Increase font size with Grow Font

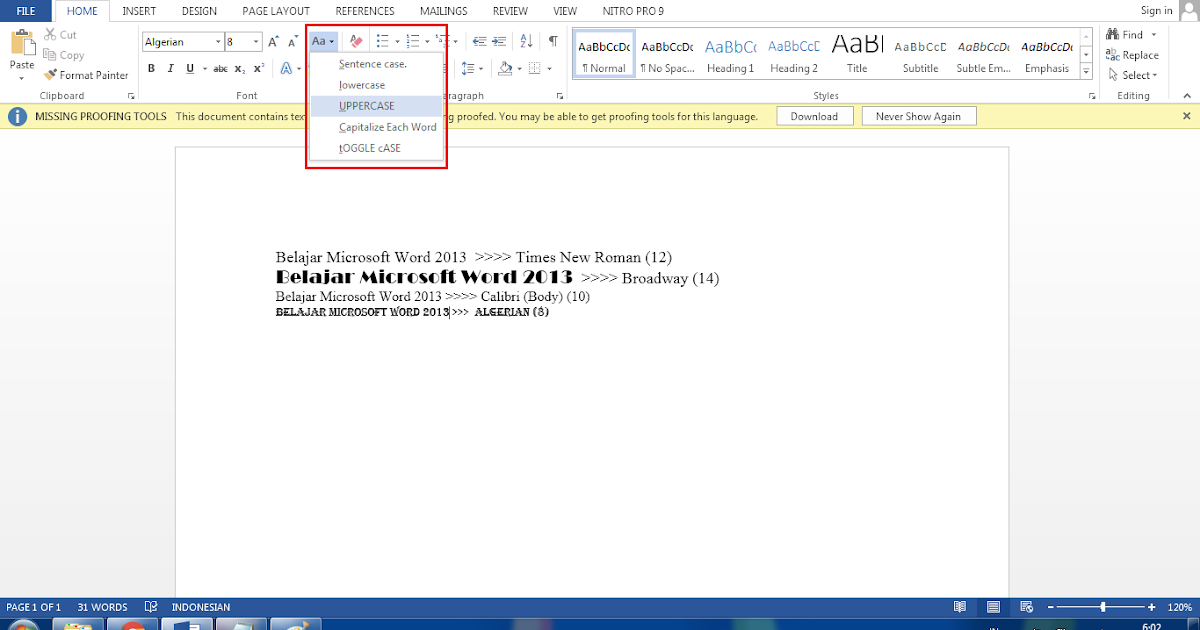(273, 42)
